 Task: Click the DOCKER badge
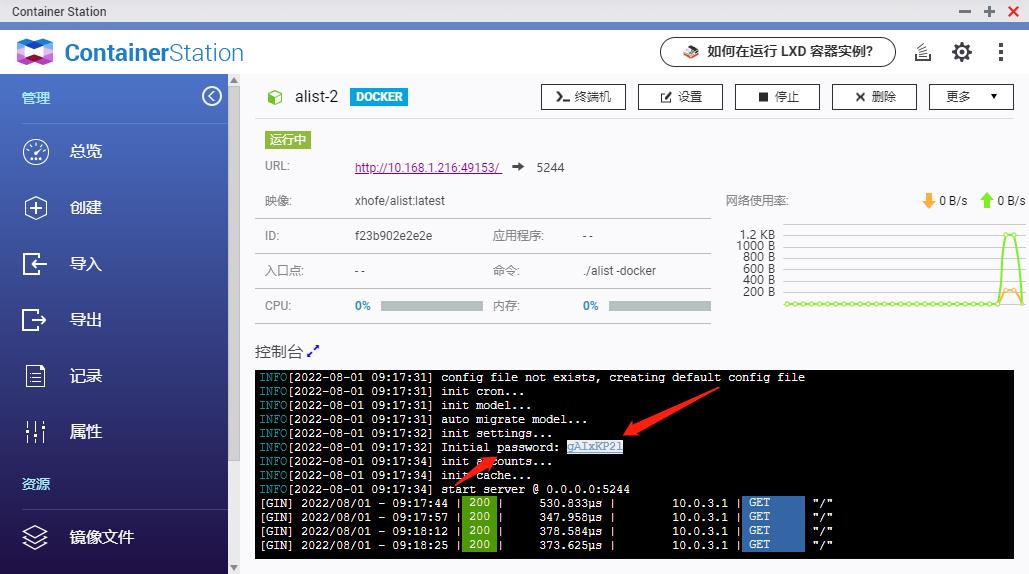point(379,97)
